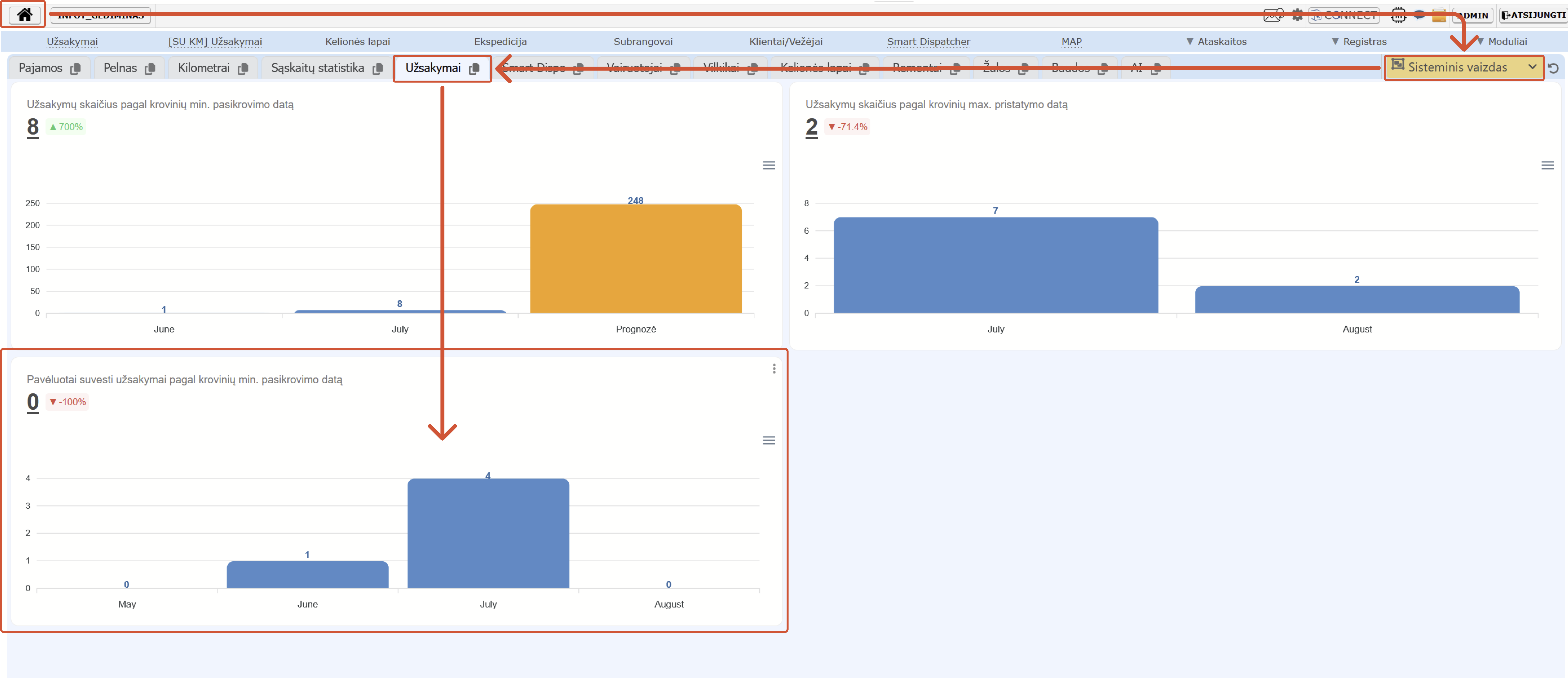Click the large total value 2
Screen dimensions: 1568x678
point(811,127)
